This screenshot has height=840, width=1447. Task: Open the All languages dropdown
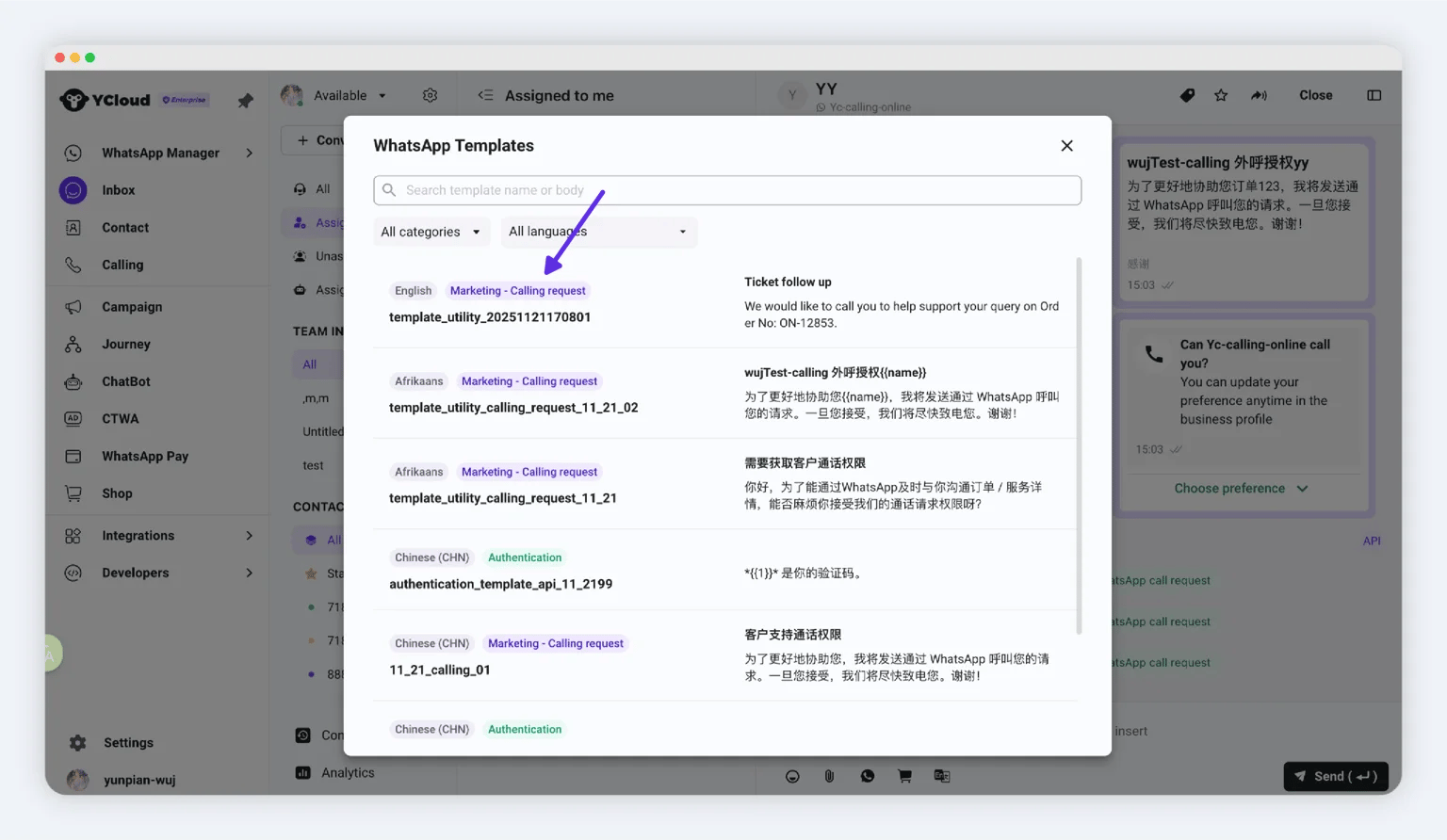[x=598, y=232]
